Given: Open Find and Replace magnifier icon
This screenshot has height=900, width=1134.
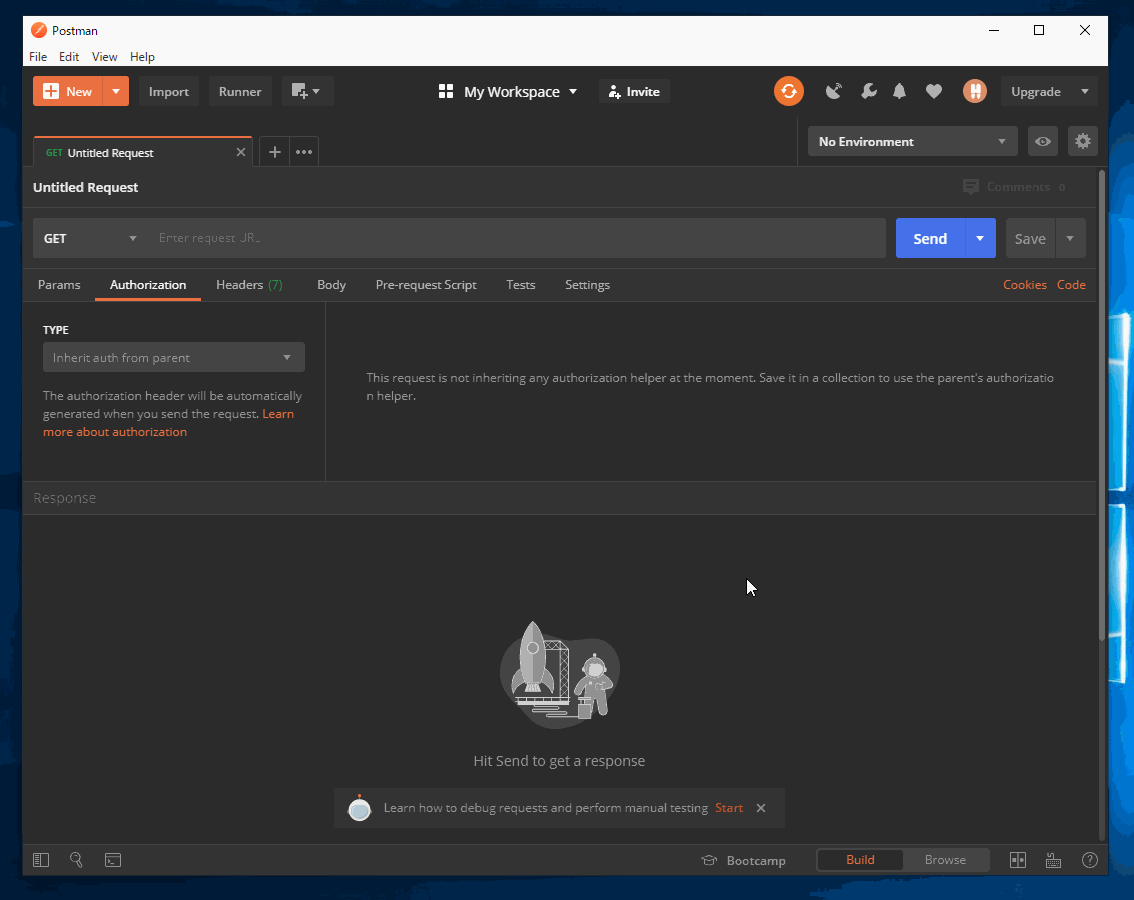Looking at the screenshot, I should (76, 859).
